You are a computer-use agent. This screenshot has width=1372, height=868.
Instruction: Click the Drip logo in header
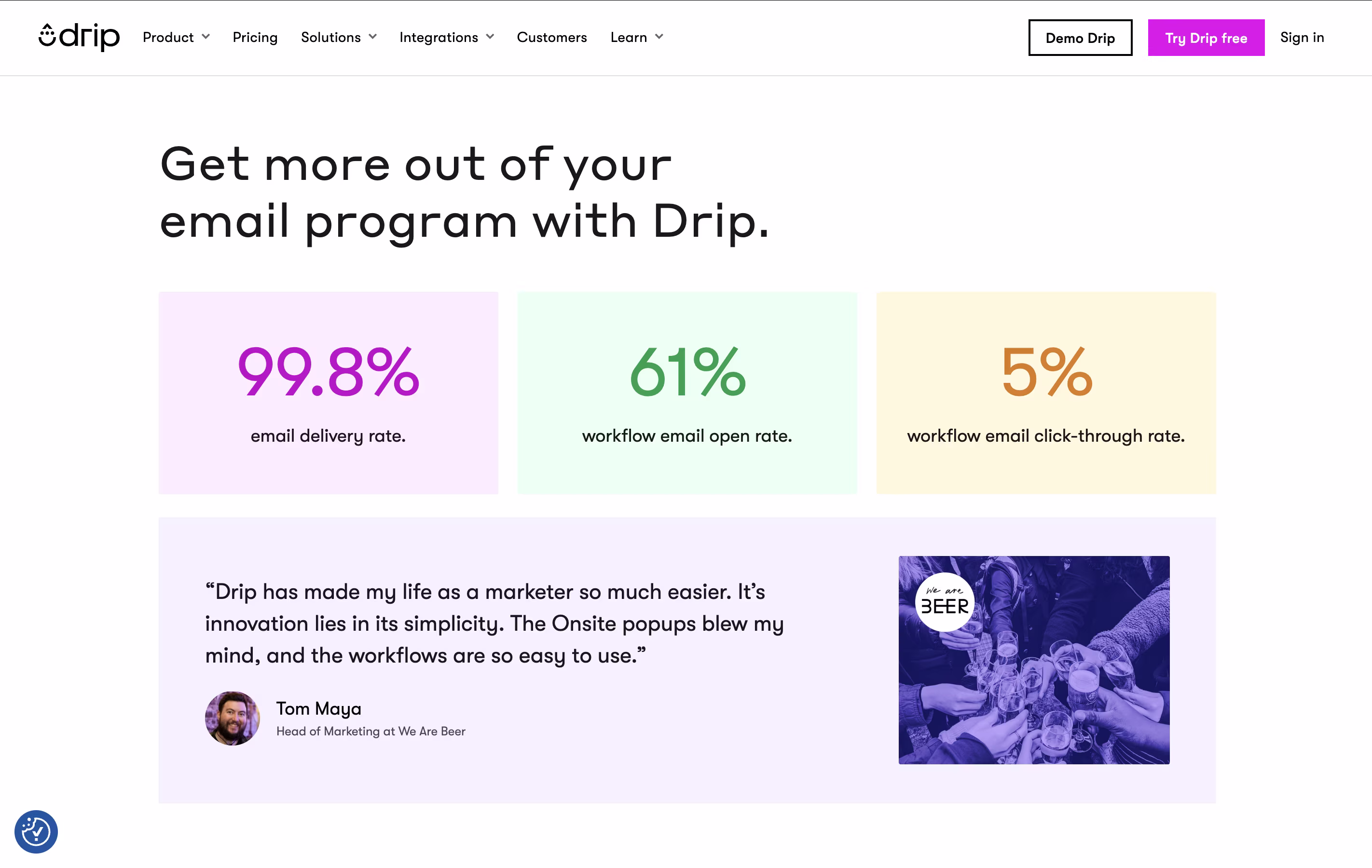tap(79, 37)
